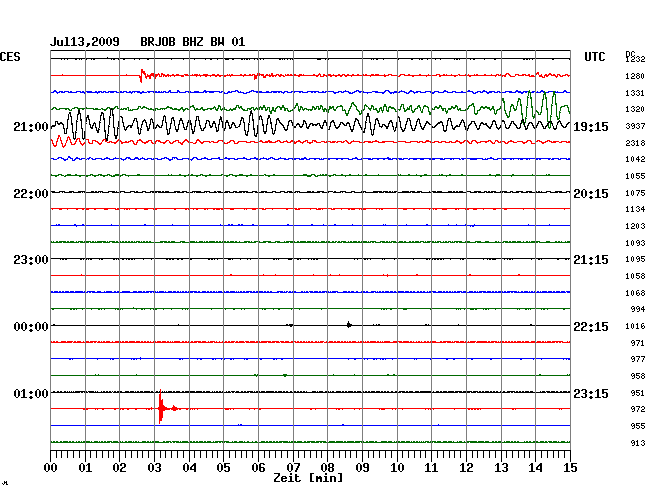Click minute axis label "15"

click(570, 468)
